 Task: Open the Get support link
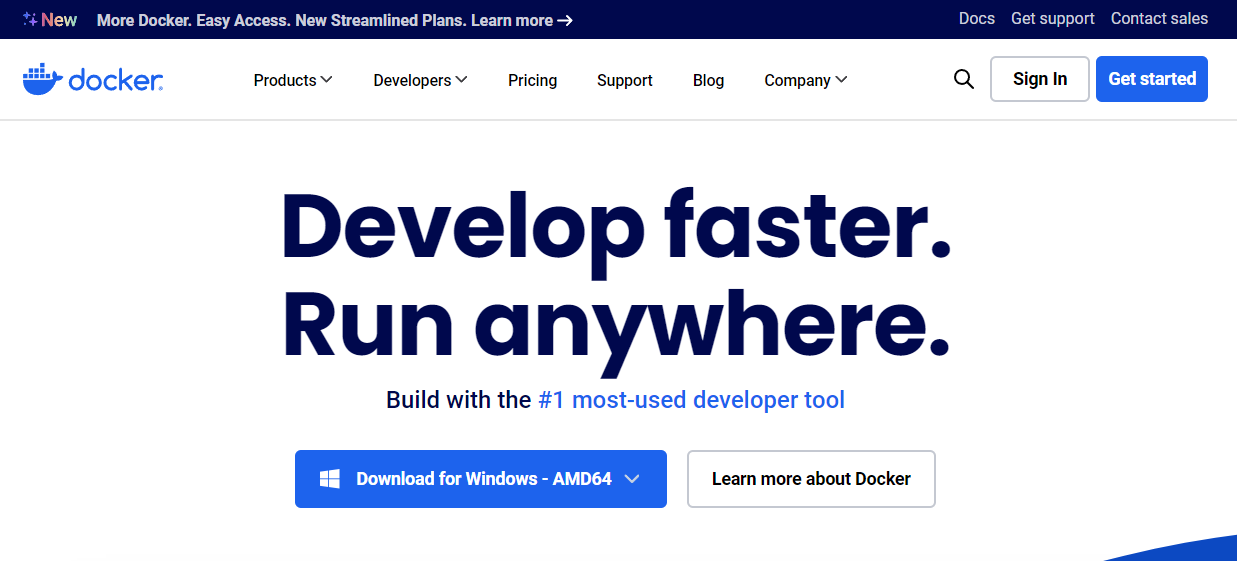1053,19
